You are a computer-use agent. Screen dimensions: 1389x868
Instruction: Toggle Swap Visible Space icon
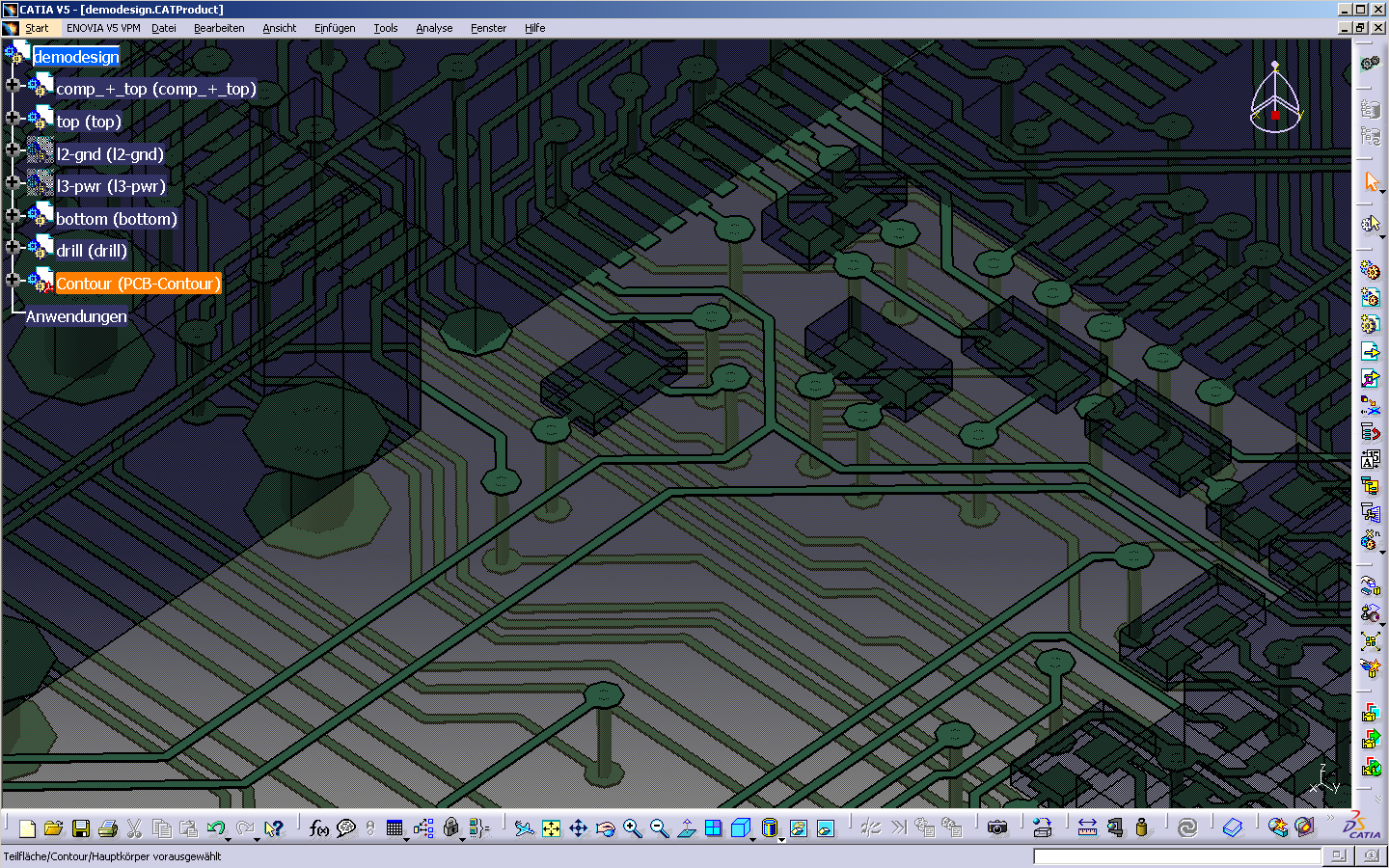[x=825, y=828]
